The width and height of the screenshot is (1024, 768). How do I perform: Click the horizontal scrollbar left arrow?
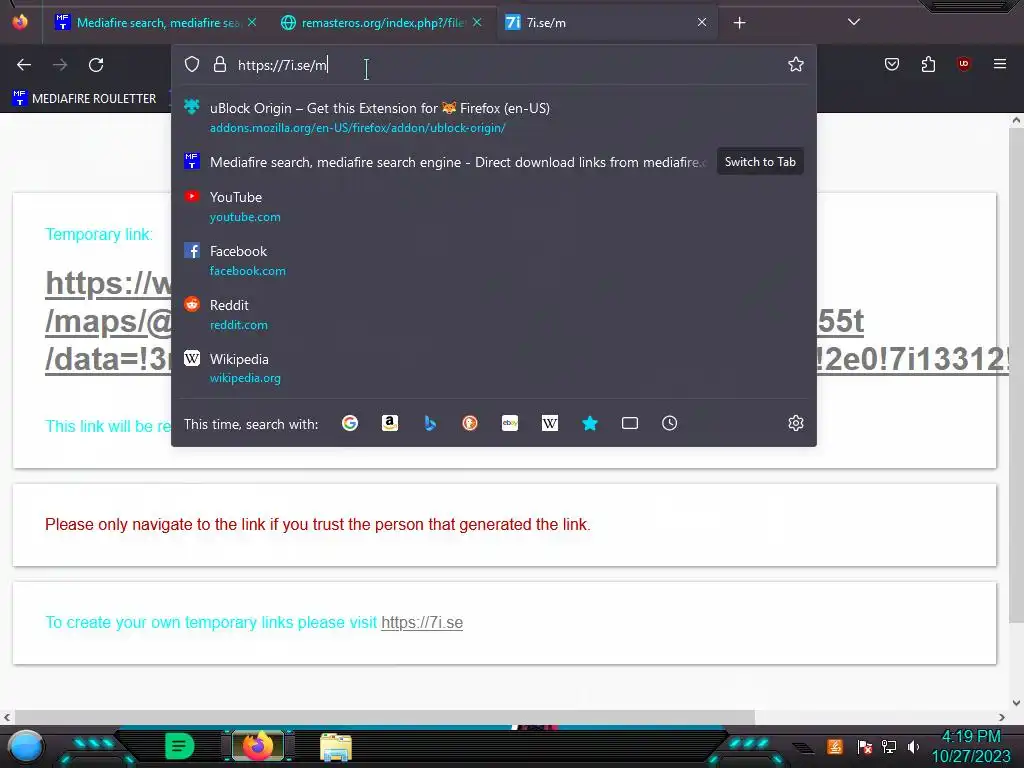coord(7,717)
